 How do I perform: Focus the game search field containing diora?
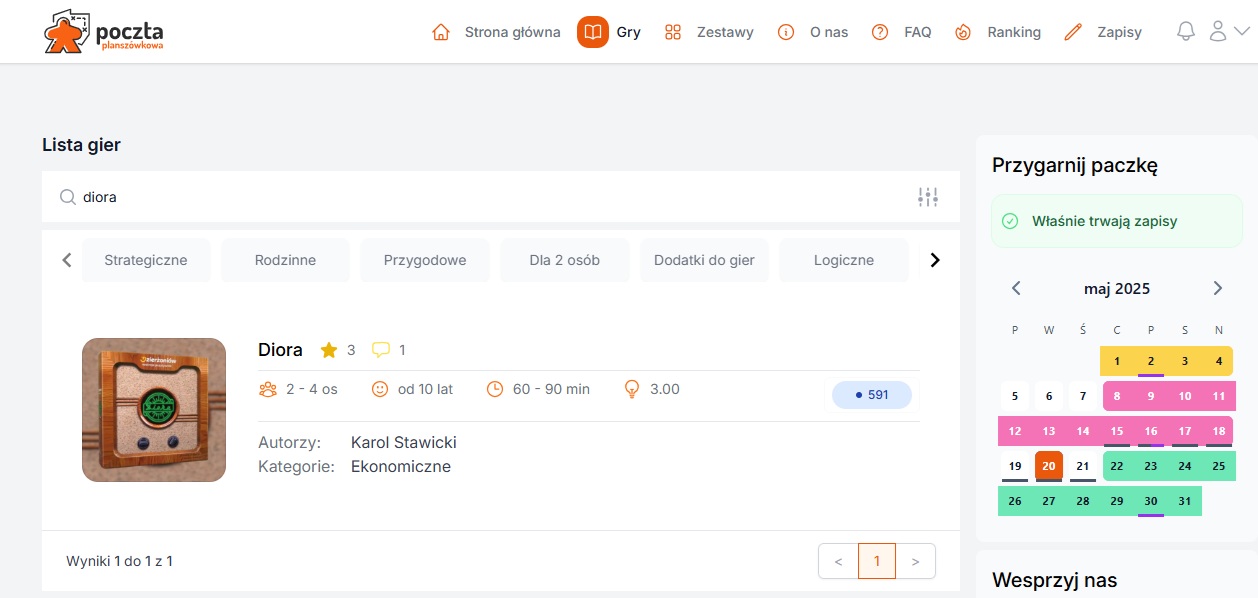[500, 197]
